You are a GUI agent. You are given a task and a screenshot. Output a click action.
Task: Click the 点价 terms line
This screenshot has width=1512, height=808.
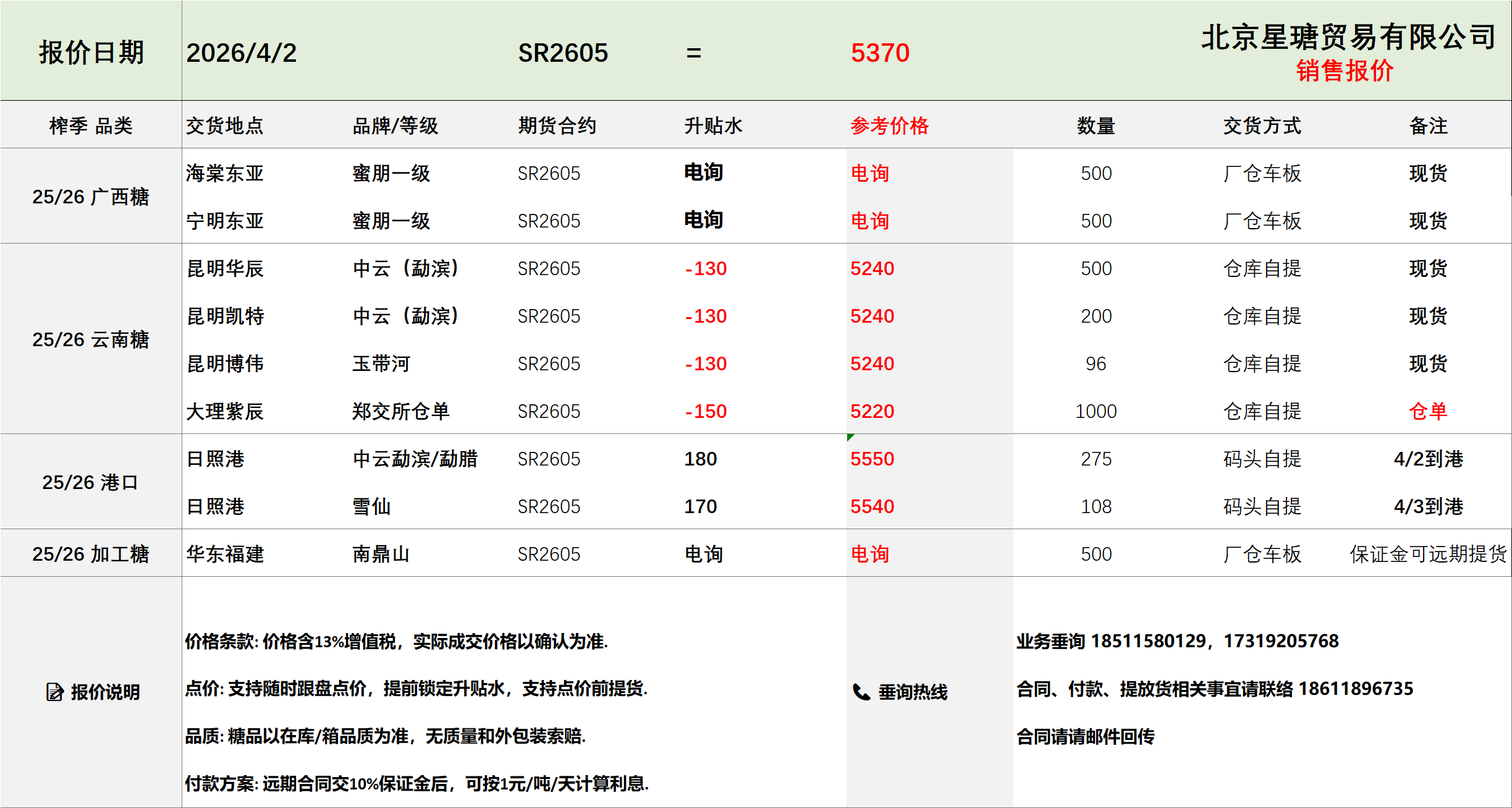click(x=416, y=689)
